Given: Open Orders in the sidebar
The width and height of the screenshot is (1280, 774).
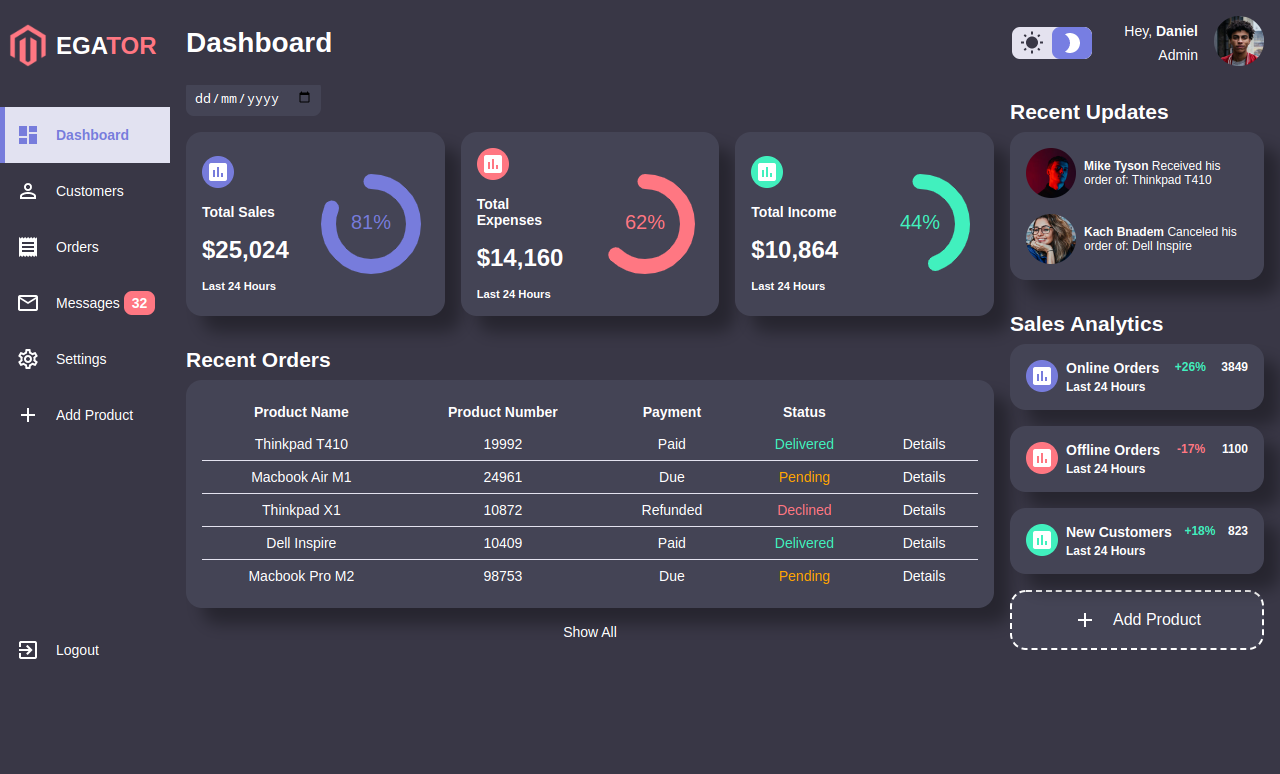Looking at the screenshot, I should (85, 247).
